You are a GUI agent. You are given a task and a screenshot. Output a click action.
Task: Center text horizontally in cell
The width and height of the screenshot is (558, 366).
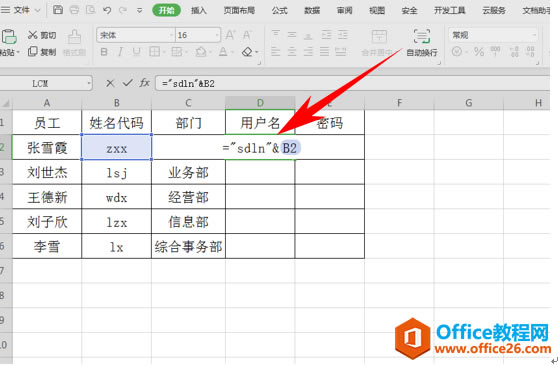(292, 52)
